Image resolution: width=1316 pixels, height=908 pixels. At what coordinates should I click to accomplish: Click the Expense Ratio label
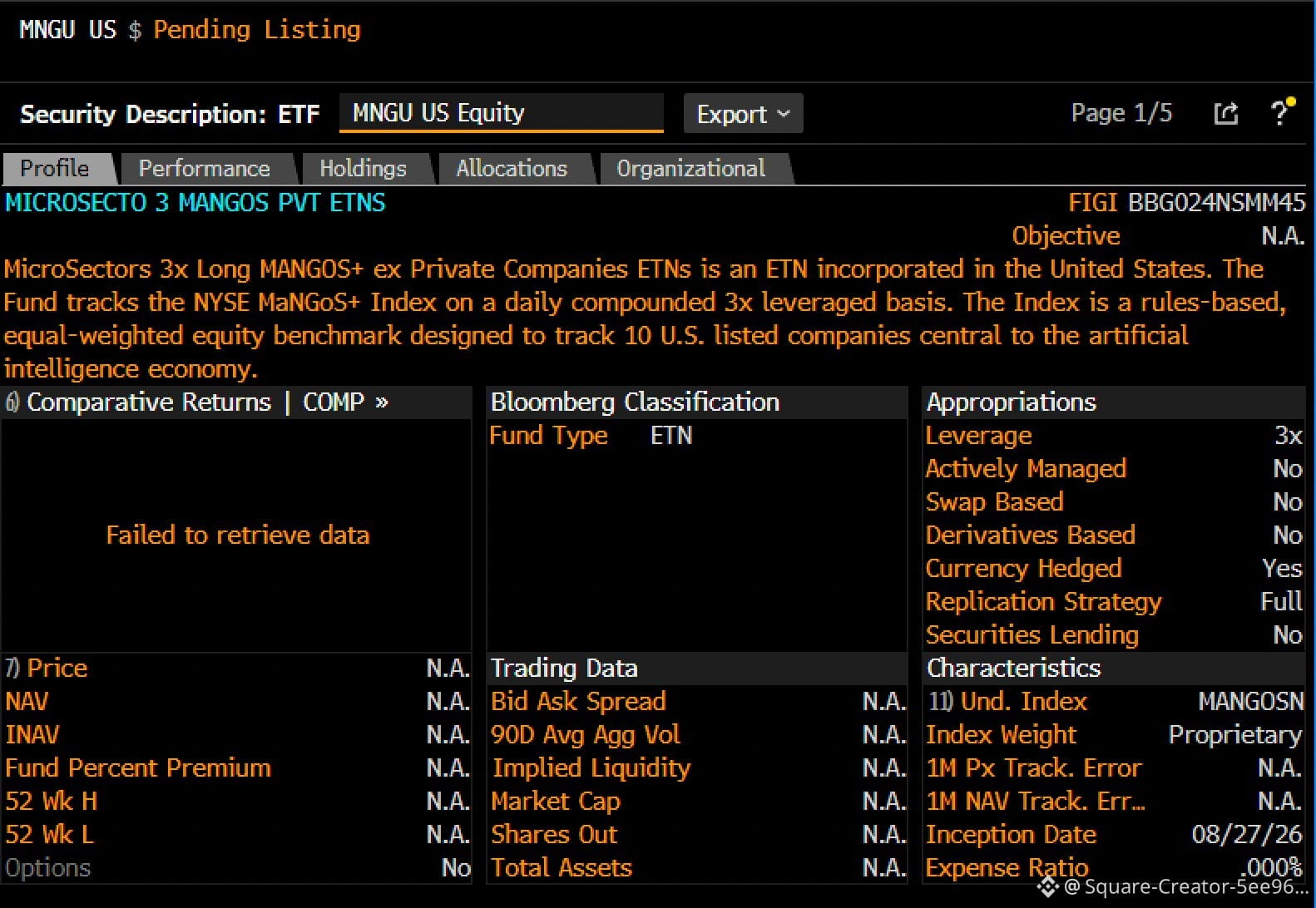1007,868
